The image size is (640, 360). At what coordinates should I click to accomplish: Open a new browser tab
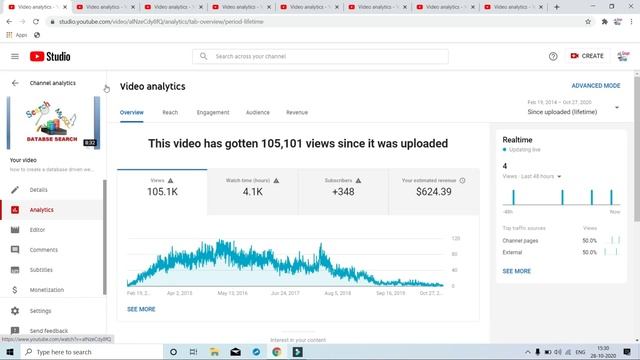point(556,7)
